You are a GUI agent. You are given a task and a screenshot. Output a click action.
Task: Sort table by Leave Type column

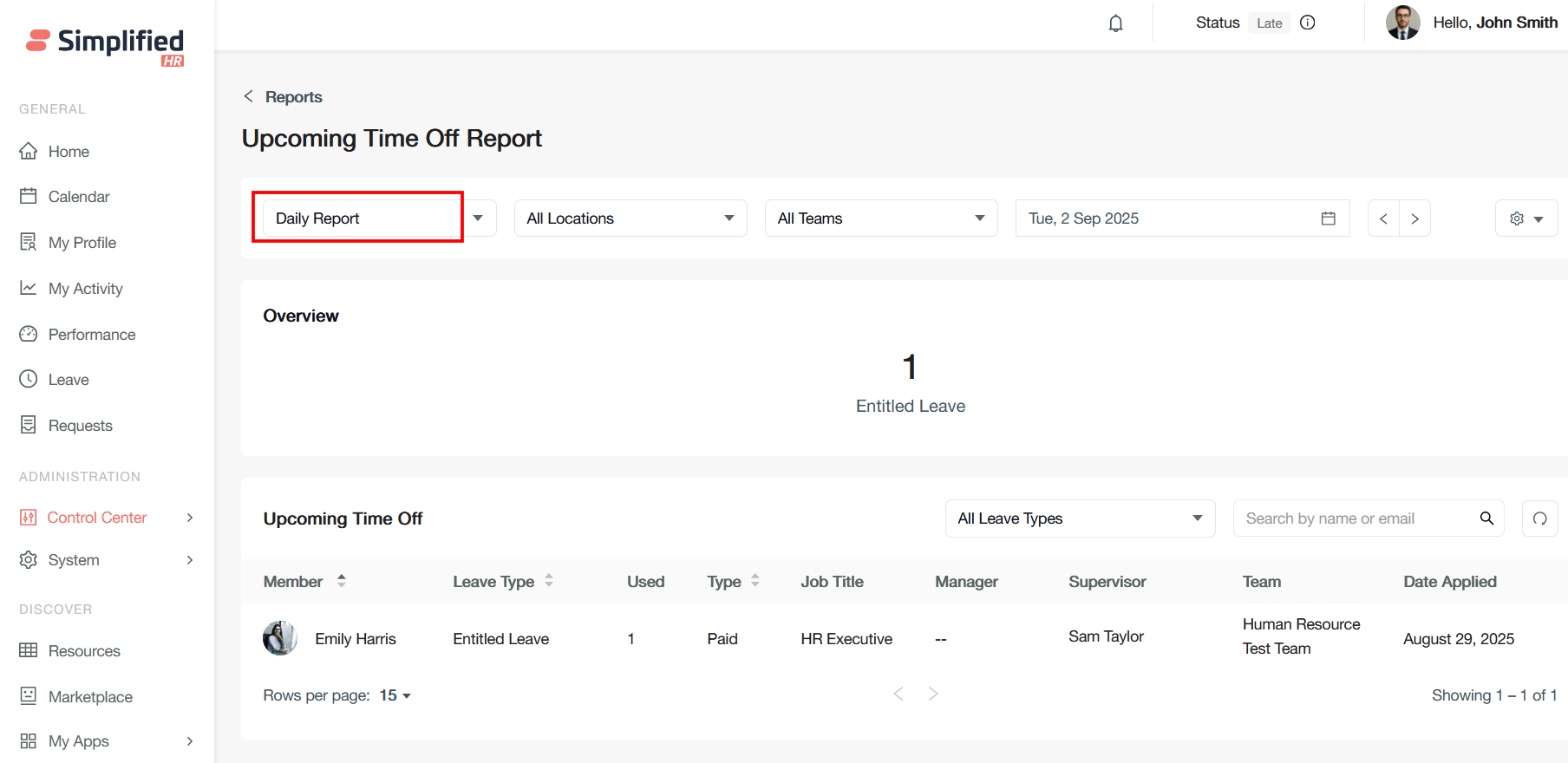(x=549, y=581)
